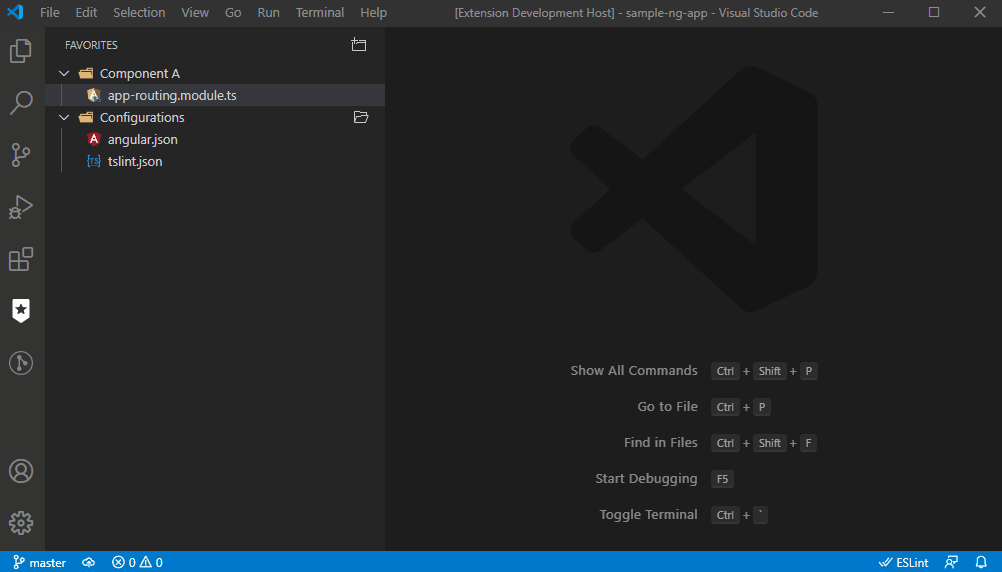Click the Go to File text
The image size is (1002, 572).
point(667,406)
